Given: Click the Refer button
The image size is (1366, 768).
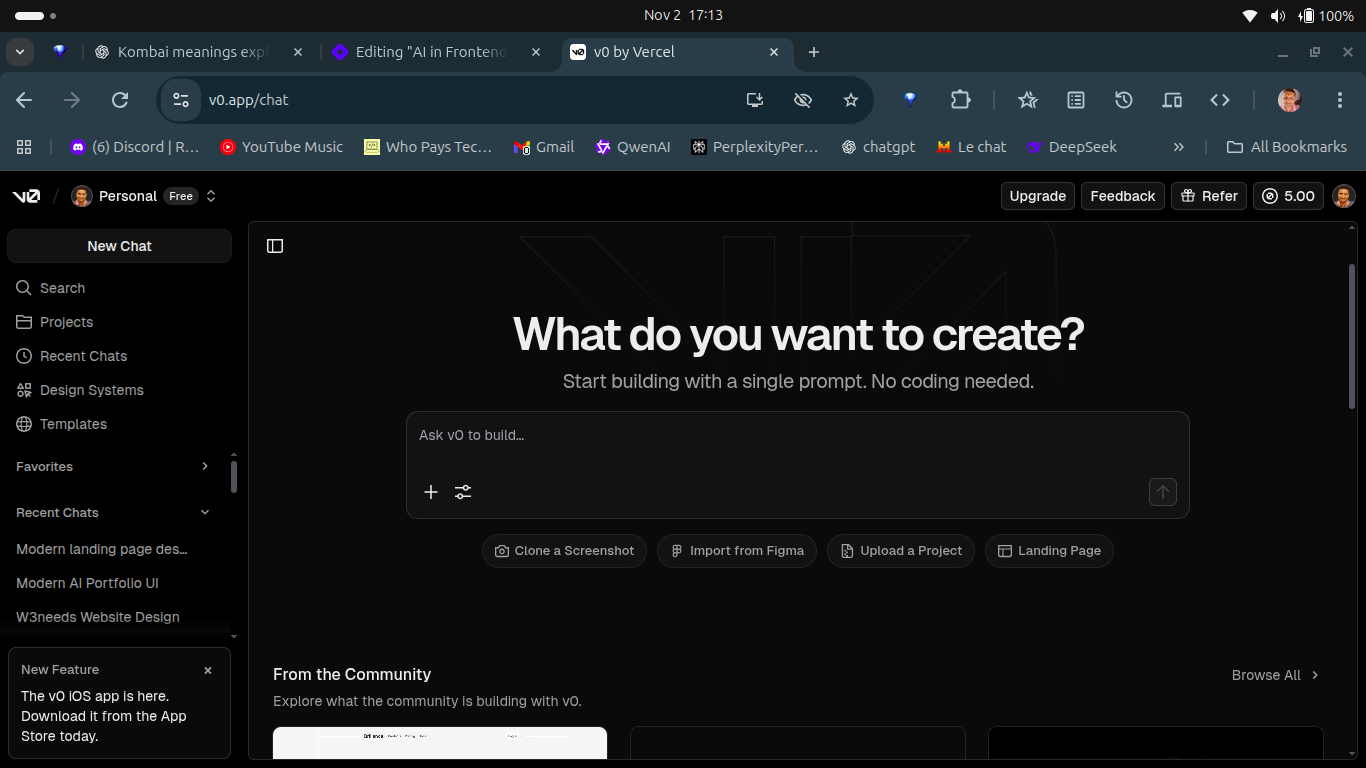Looking at the screenshot, I should [1209, 196].
